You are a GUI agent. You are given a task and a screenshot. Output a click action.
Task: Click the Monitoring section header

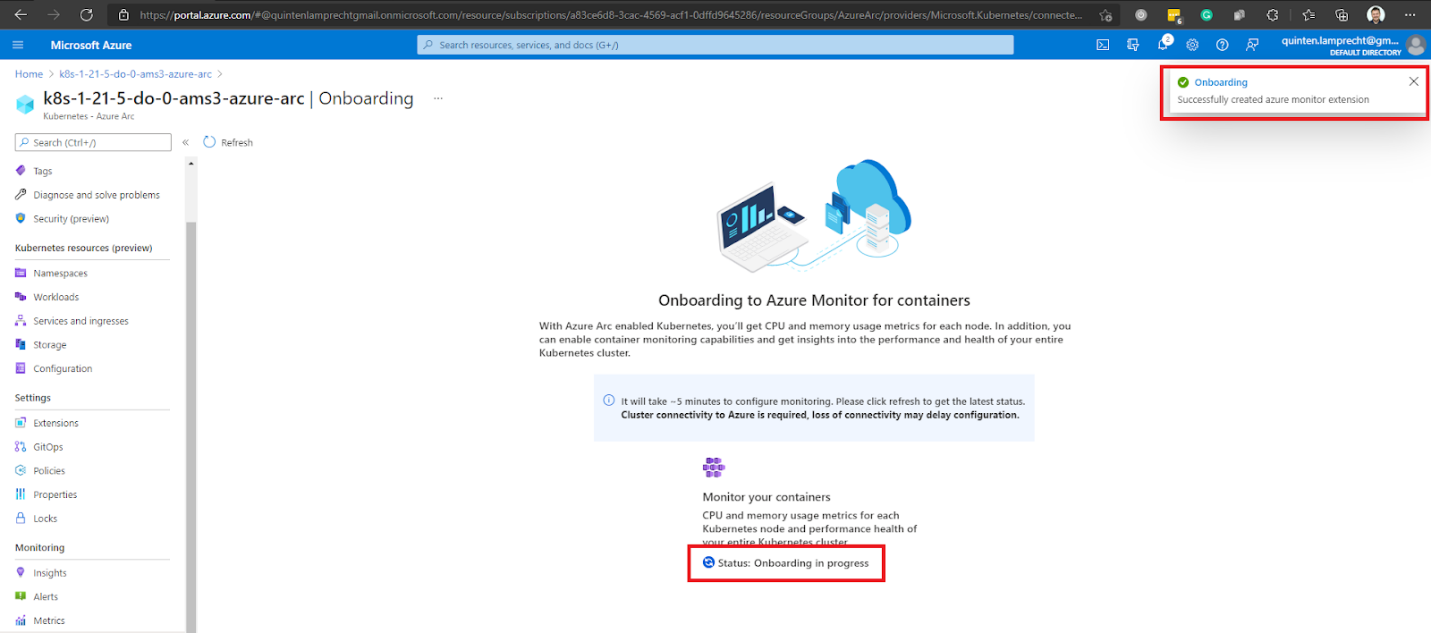[40, 548]
